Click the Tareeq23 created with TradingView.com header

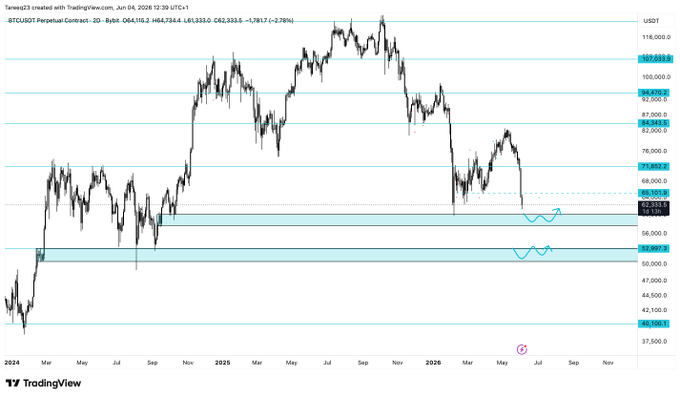click(x=96, y=7)
